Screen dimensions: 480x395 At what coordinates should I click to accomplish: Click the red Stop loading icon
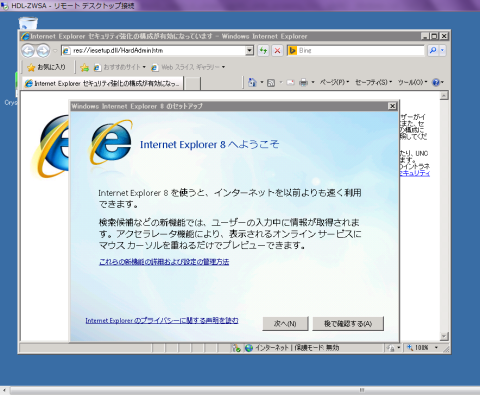277,51
